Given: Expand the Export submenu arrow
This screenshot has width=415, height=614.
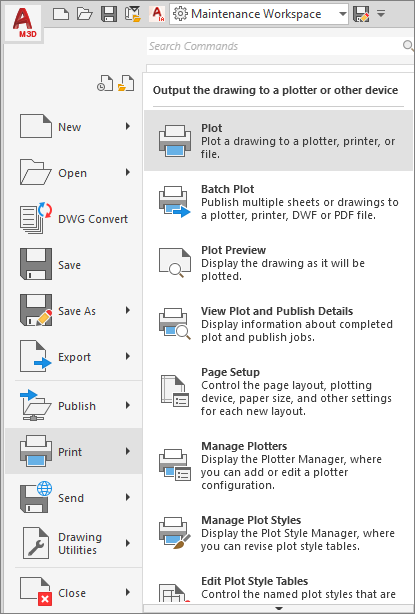Looking at the screenshot, I should point(128,356).
